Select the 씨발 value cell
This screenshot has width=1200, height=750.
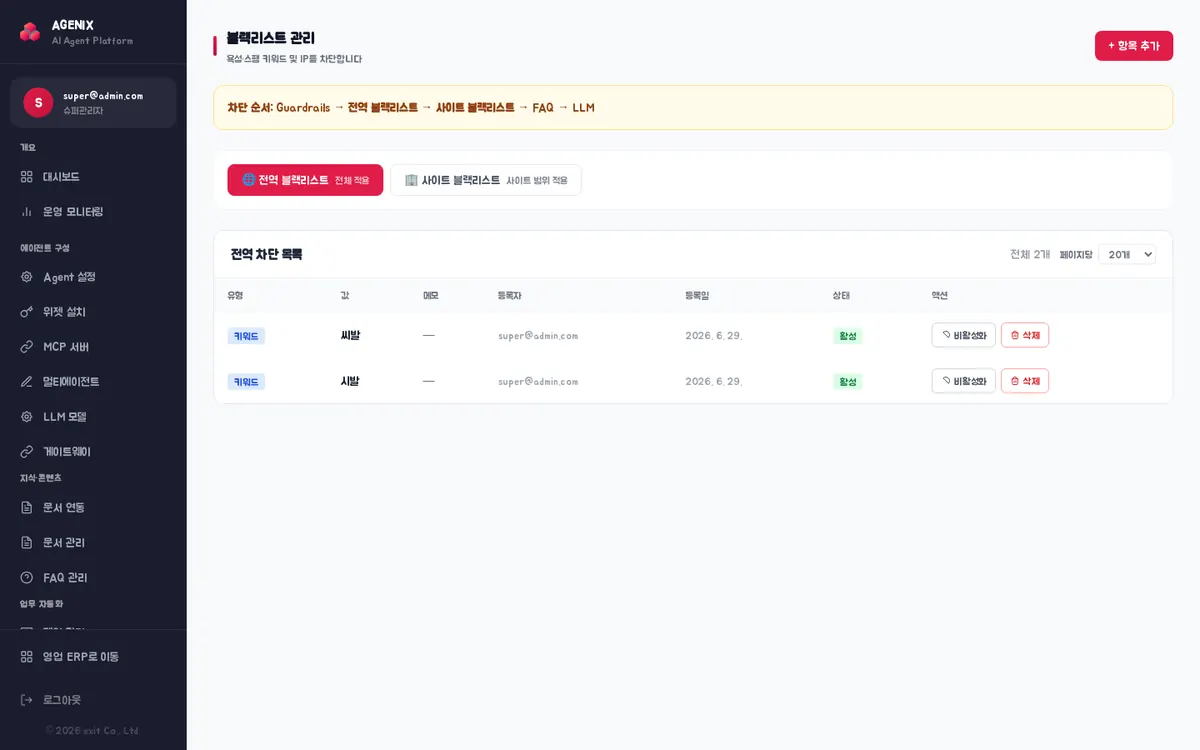tap(350, 335)
